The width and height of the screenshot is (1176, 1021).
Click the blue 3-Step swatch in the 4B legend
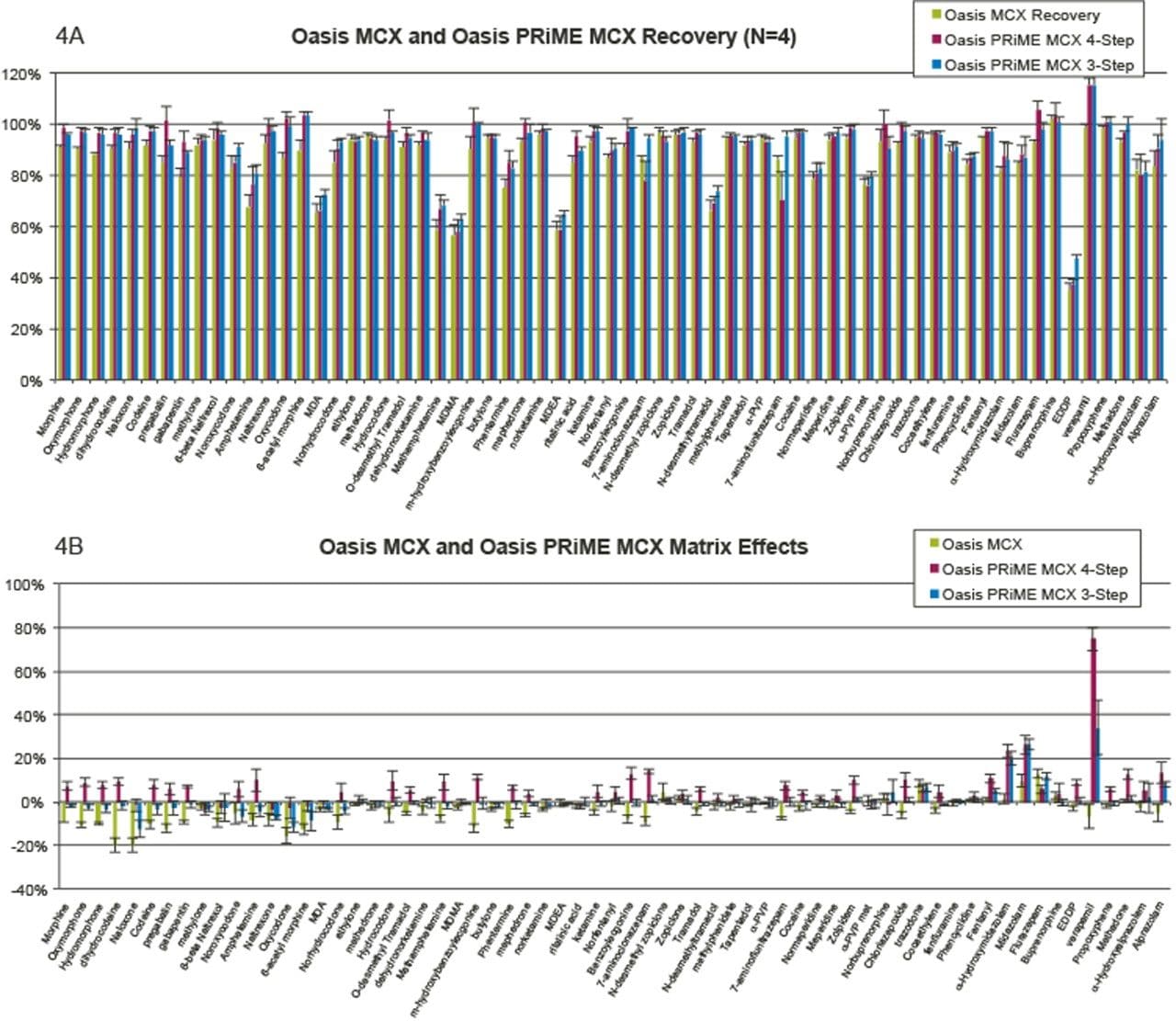(933, 595)
